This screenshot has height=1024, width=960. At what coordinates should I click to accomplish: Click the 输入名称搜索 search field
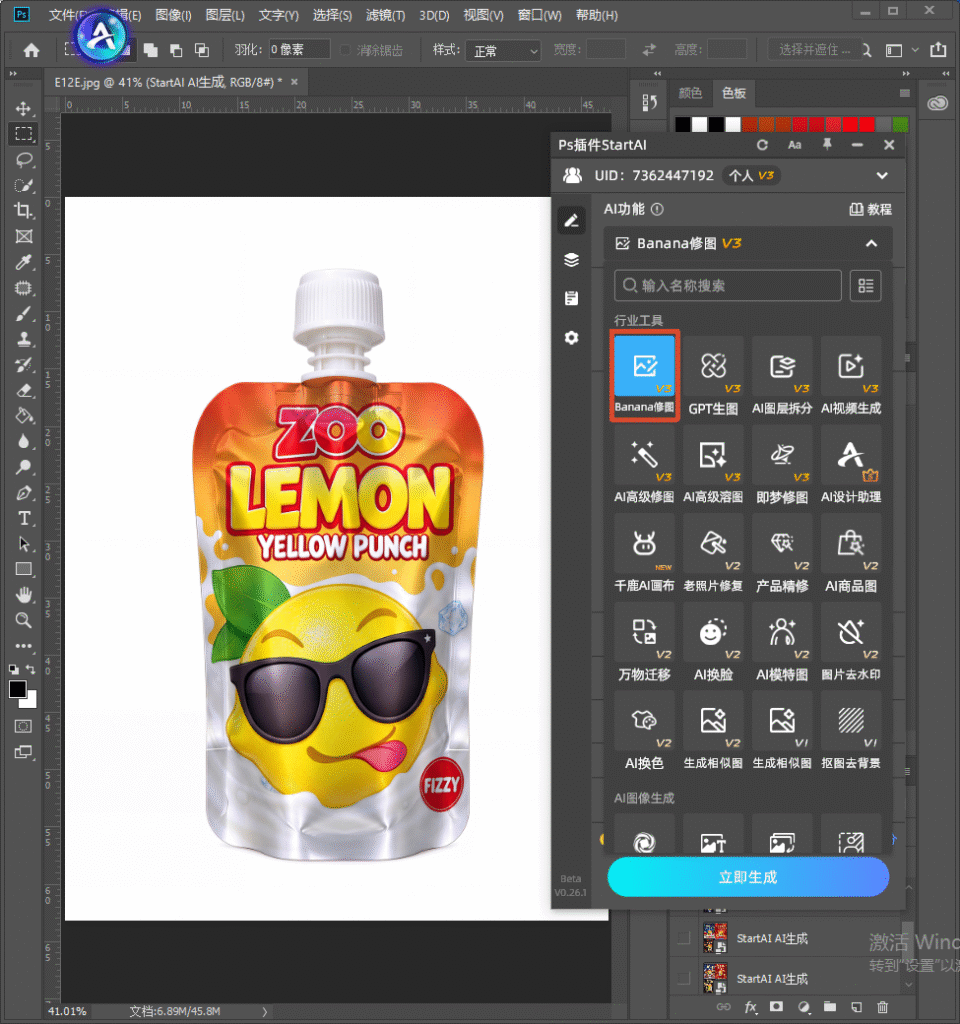[x=728, y=285]
